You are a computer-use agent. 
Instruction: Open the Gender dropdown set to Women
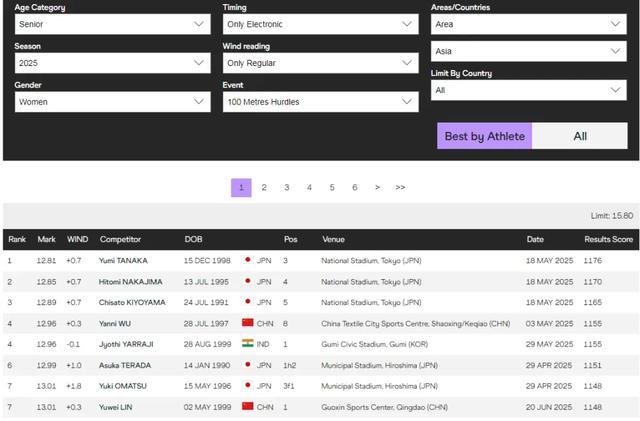pyautogui.click(x=111, y=102)
